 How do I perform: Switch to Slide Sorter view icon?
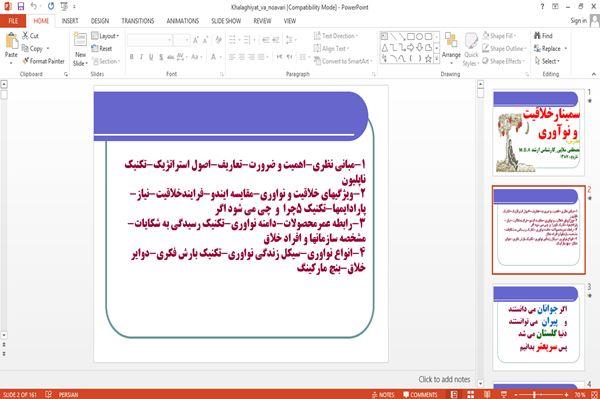pyautogui.click(x=471, y=394)
